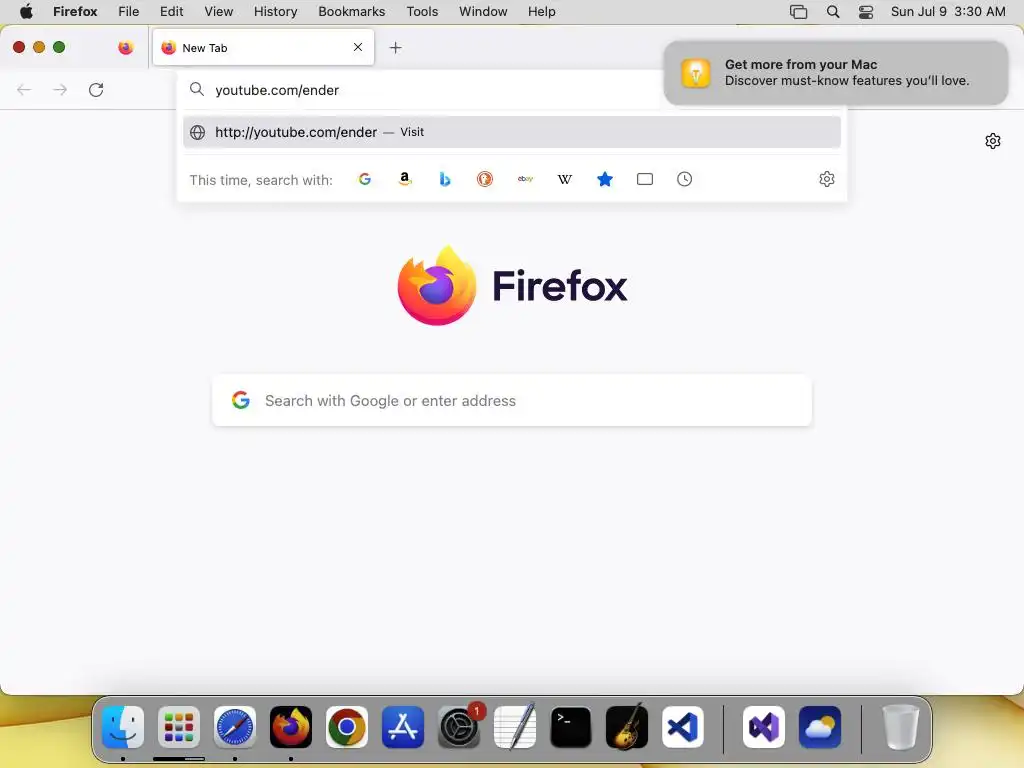This screenshot has height=768, width=1024.
Task: Open search settings gear in URL dropdown
Action: [x=827, y=179]
